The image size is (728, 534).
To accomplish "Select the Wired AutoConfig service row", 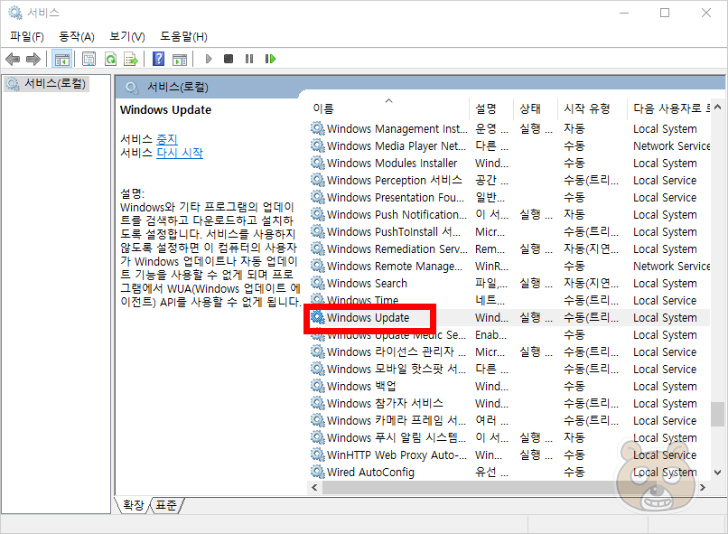I will coord(510,472).
